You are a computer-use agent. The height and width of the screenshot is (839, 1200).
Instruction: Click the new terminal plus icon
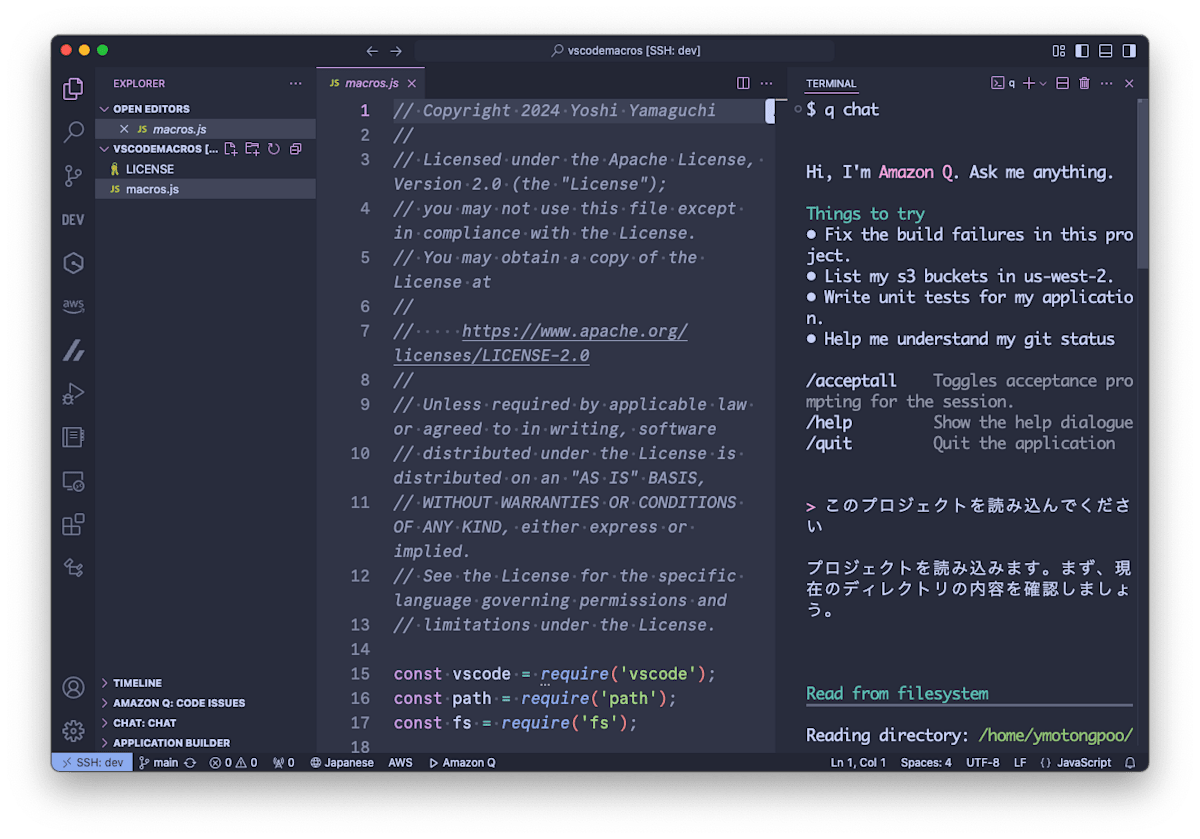tap(1029, 83)
